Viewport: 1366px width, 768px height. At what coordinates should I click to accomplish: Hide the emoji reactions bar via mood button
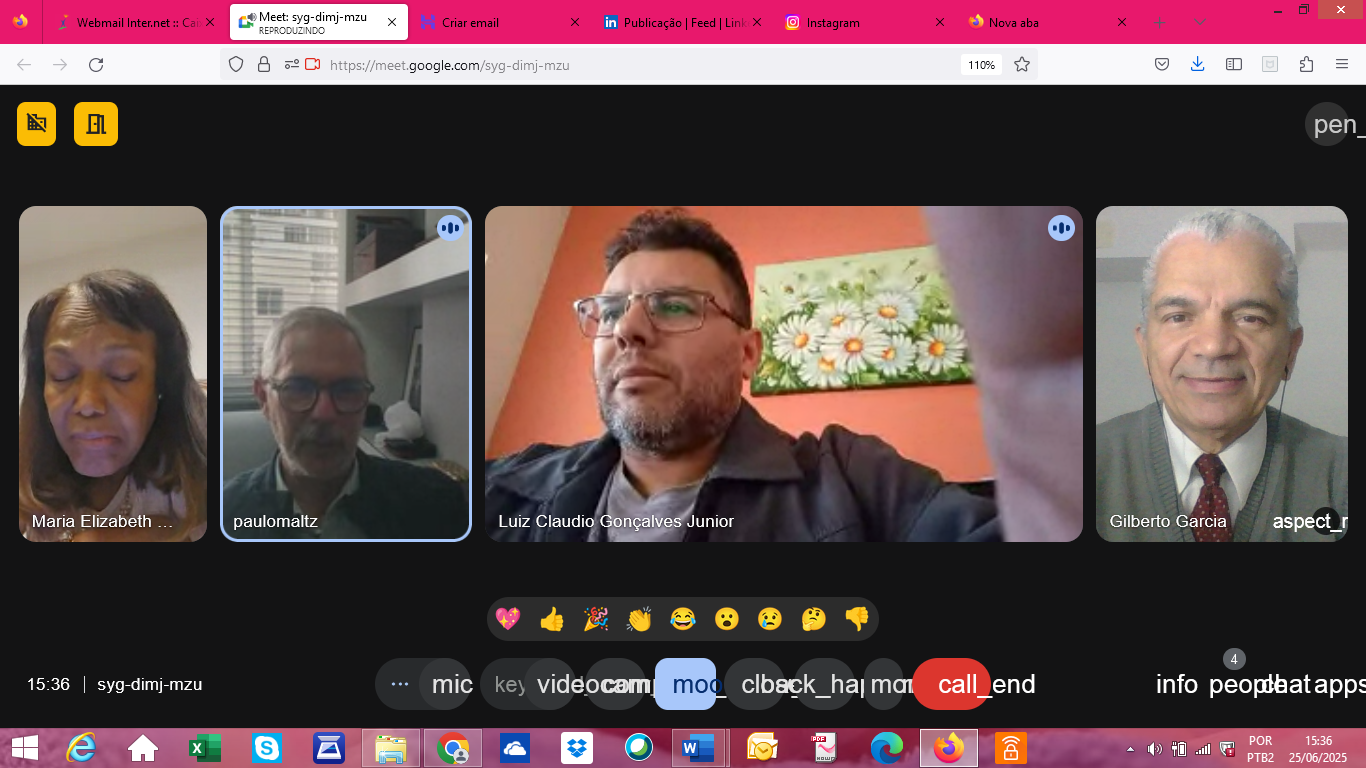(x=685, y=685)
